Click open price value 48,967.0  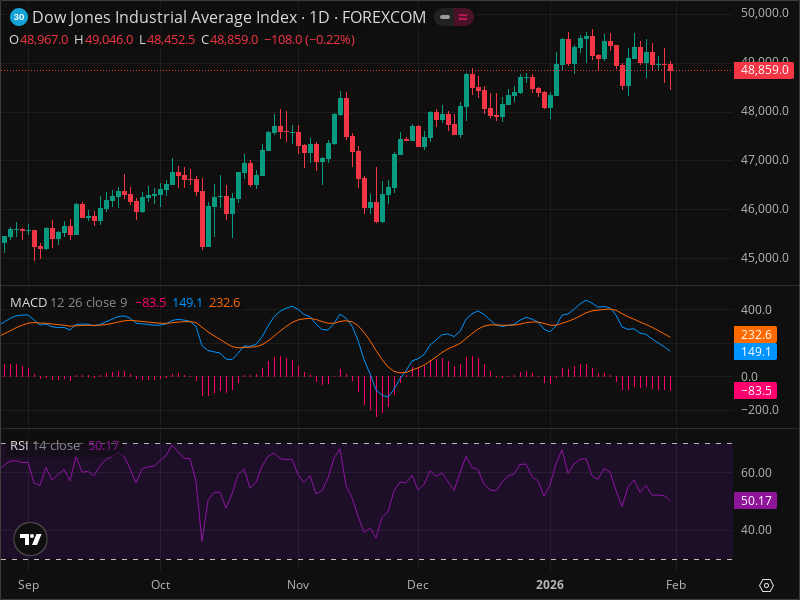pos(44,40)
